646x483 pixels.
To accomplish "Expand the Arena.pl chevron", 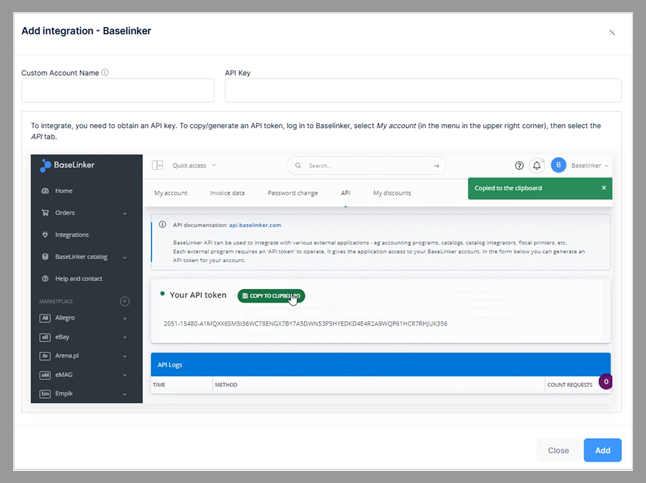I will 125,356.
